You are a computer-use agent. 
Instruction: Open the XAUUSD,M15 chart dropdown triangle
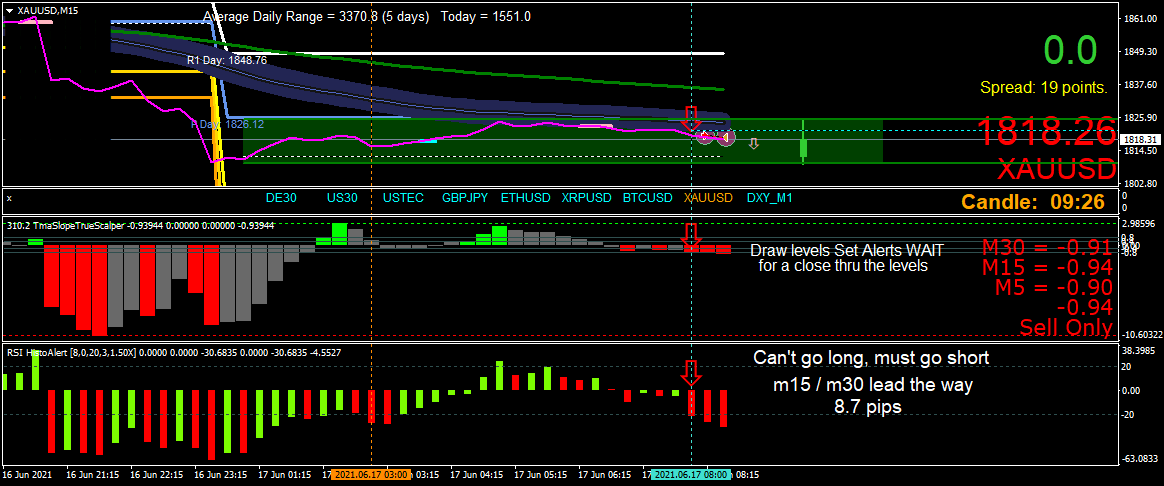coord(8,10)
